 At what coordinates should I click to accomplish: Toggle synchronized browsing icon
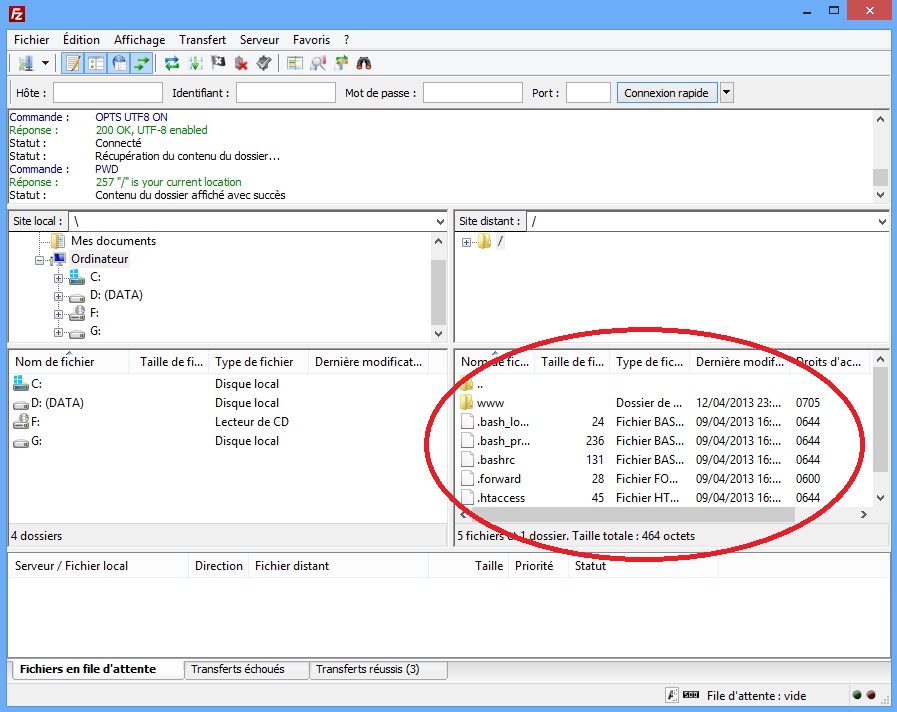pyautogui.click(x=341, y=63)
